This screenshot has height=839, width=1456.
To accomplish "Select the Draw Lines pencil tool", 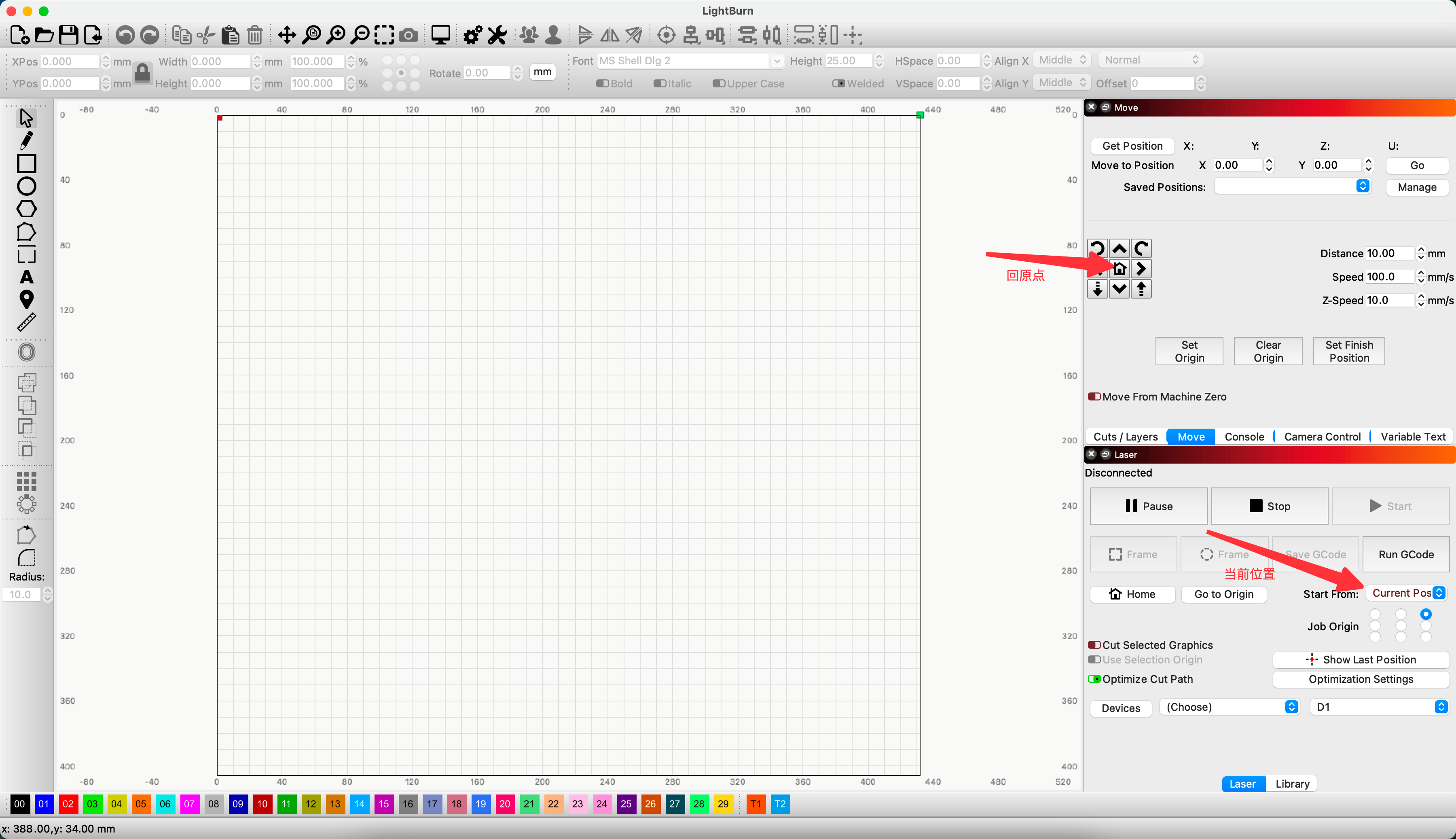I will tap(26, 141).
